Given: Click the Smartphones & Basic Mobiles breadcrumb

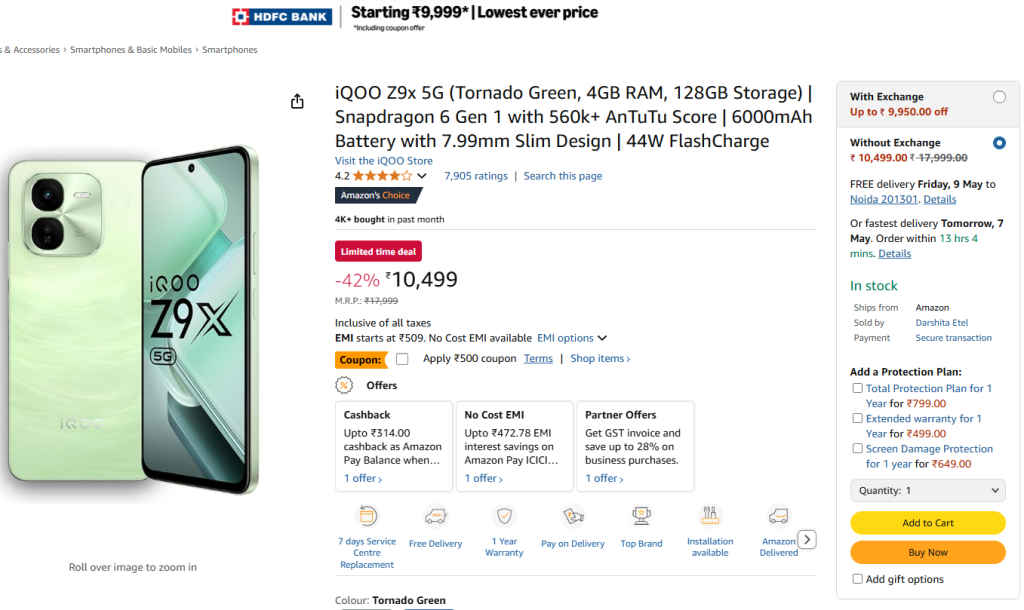Looking at the screenshot, I should coord(131,49).
